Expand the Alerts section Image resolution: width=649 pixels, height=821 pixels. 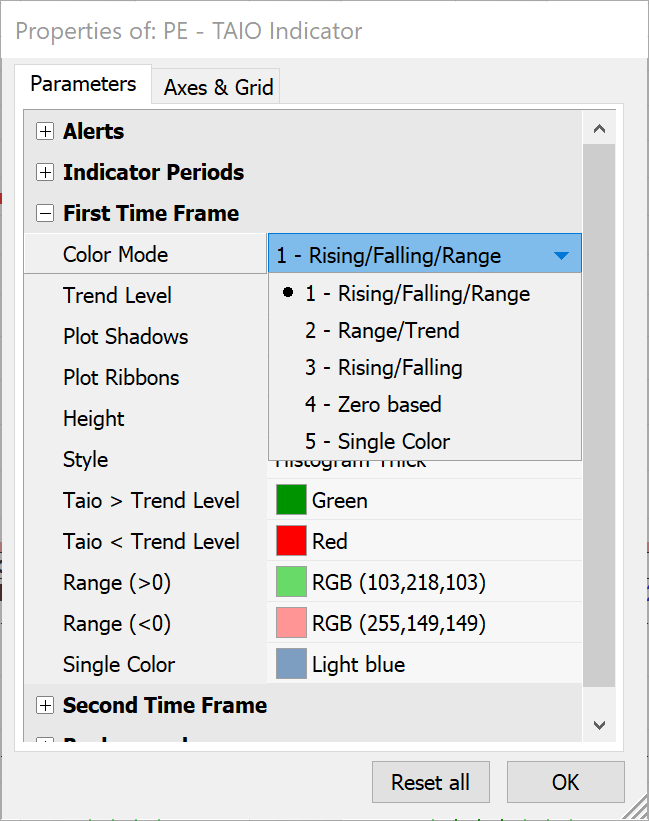click(45, 132)
